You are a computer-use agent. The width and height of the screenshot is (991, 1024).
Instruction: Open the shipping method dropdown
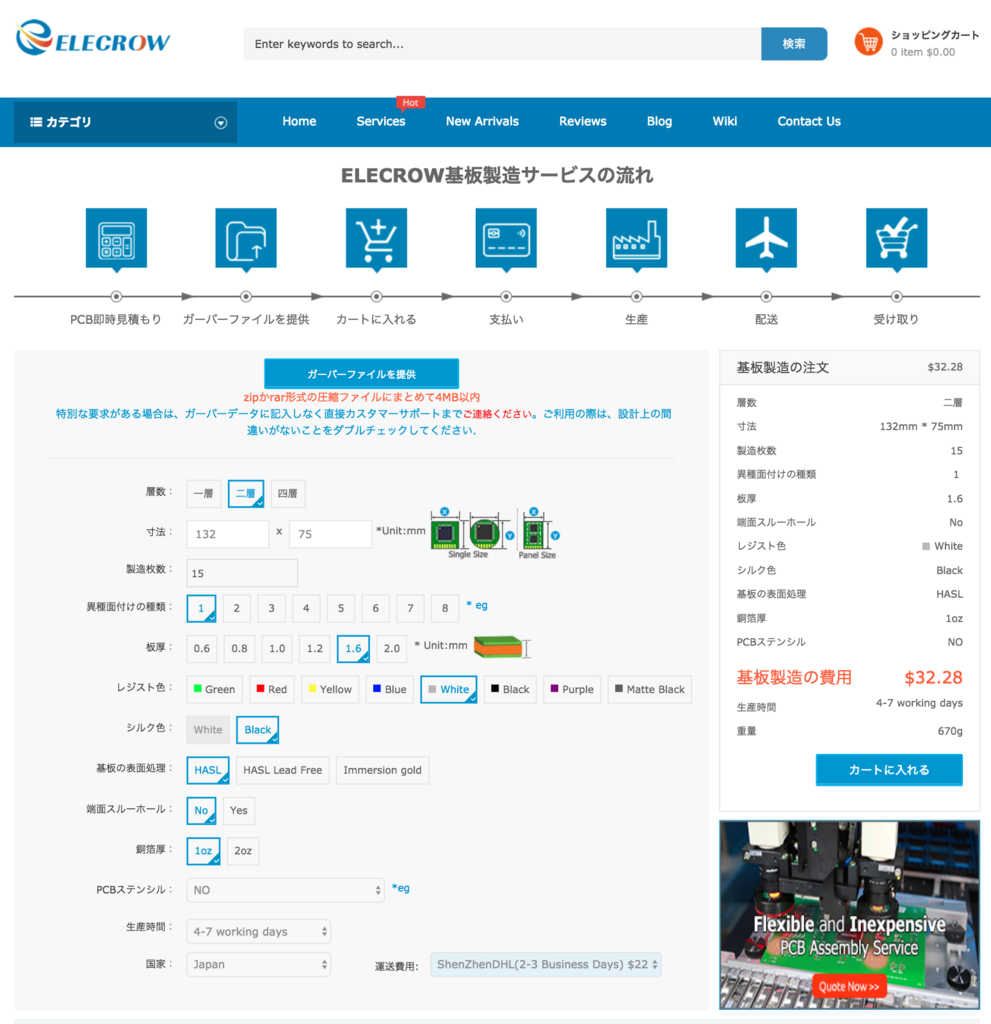click(545, 965)
